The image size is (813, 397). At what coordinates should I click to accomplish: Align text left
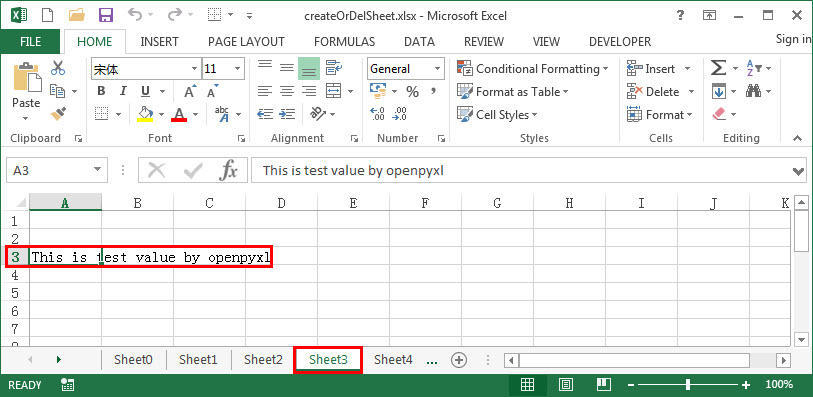265,91
